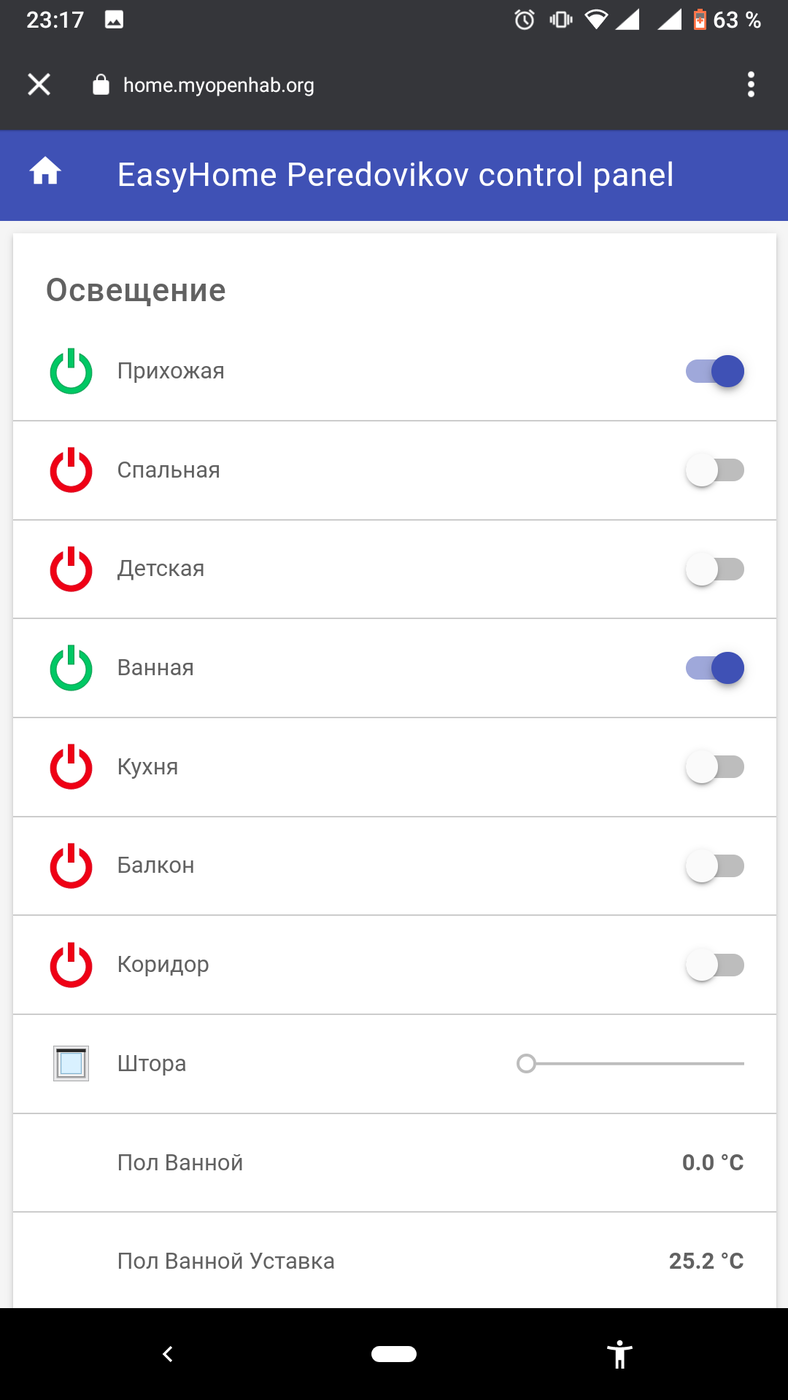Viewport: 788px width, 1400px height.
Task: Open the browser three-dot menu
Action: (x=750, y=85)
